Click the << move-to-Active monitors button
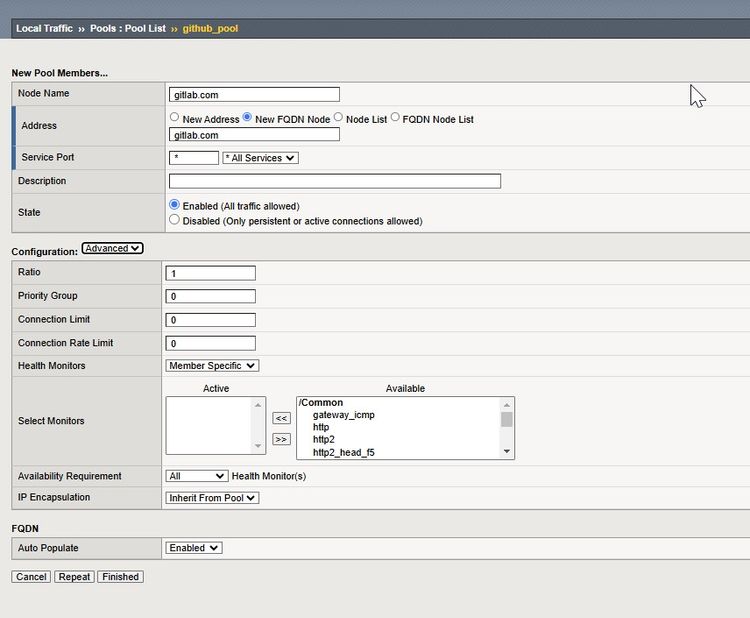The height and width of the screenshot is (618, 750). coord(281,418)
